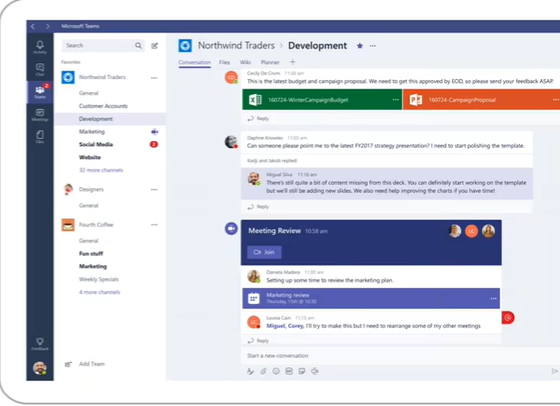
Task: Add a new tab with the plus icon
Action: [292, 62]
